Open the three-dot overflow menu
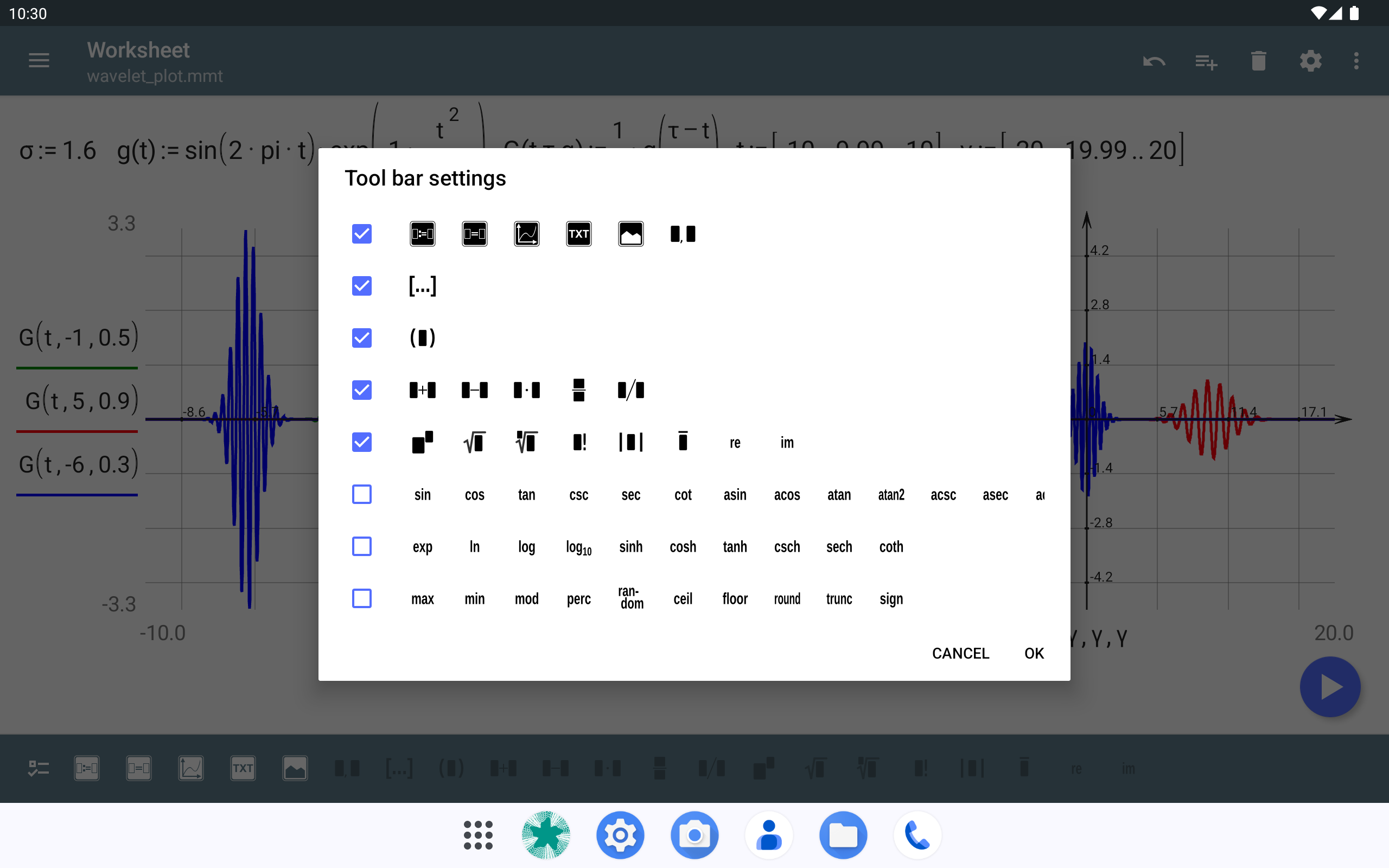Viewport: 1389px width, 868px height. coord(1357,61)
